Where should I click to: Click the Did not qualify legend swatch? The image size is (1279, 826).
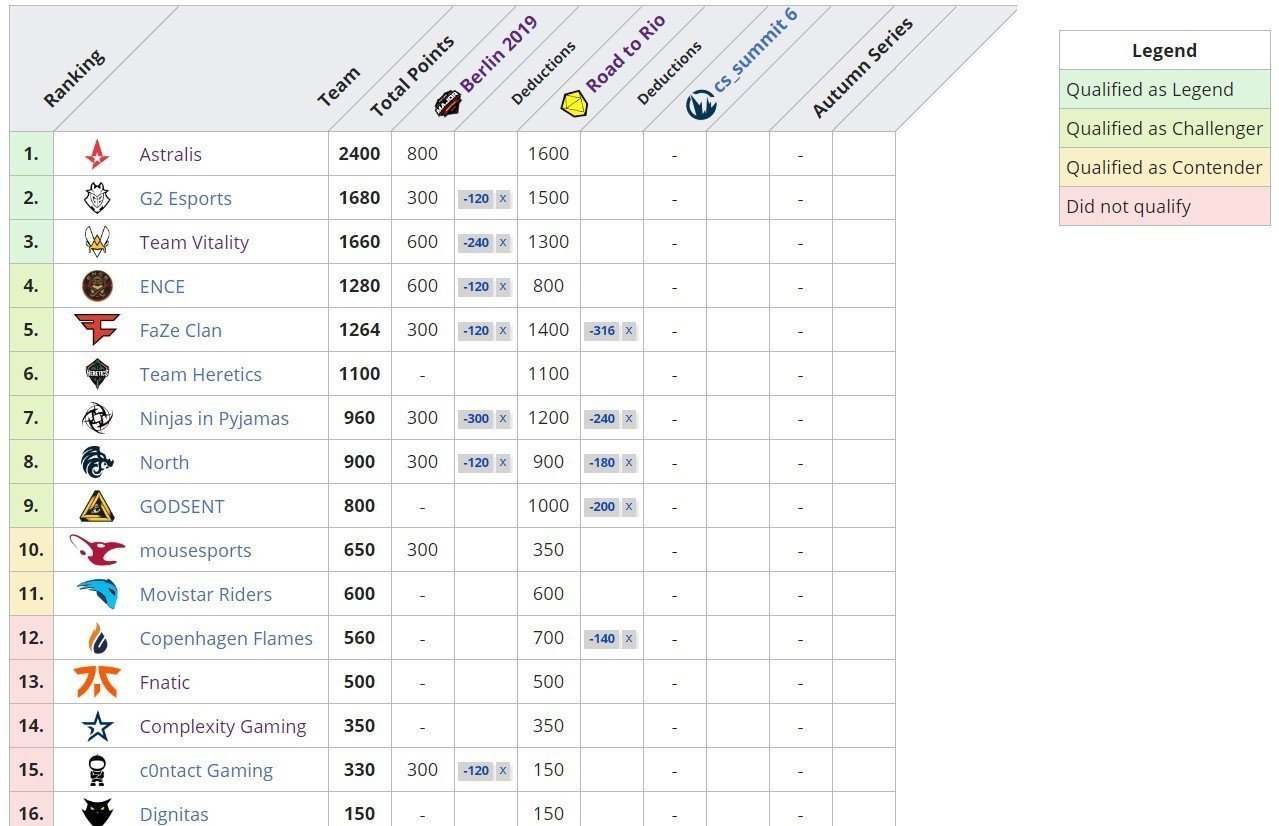1164,206
